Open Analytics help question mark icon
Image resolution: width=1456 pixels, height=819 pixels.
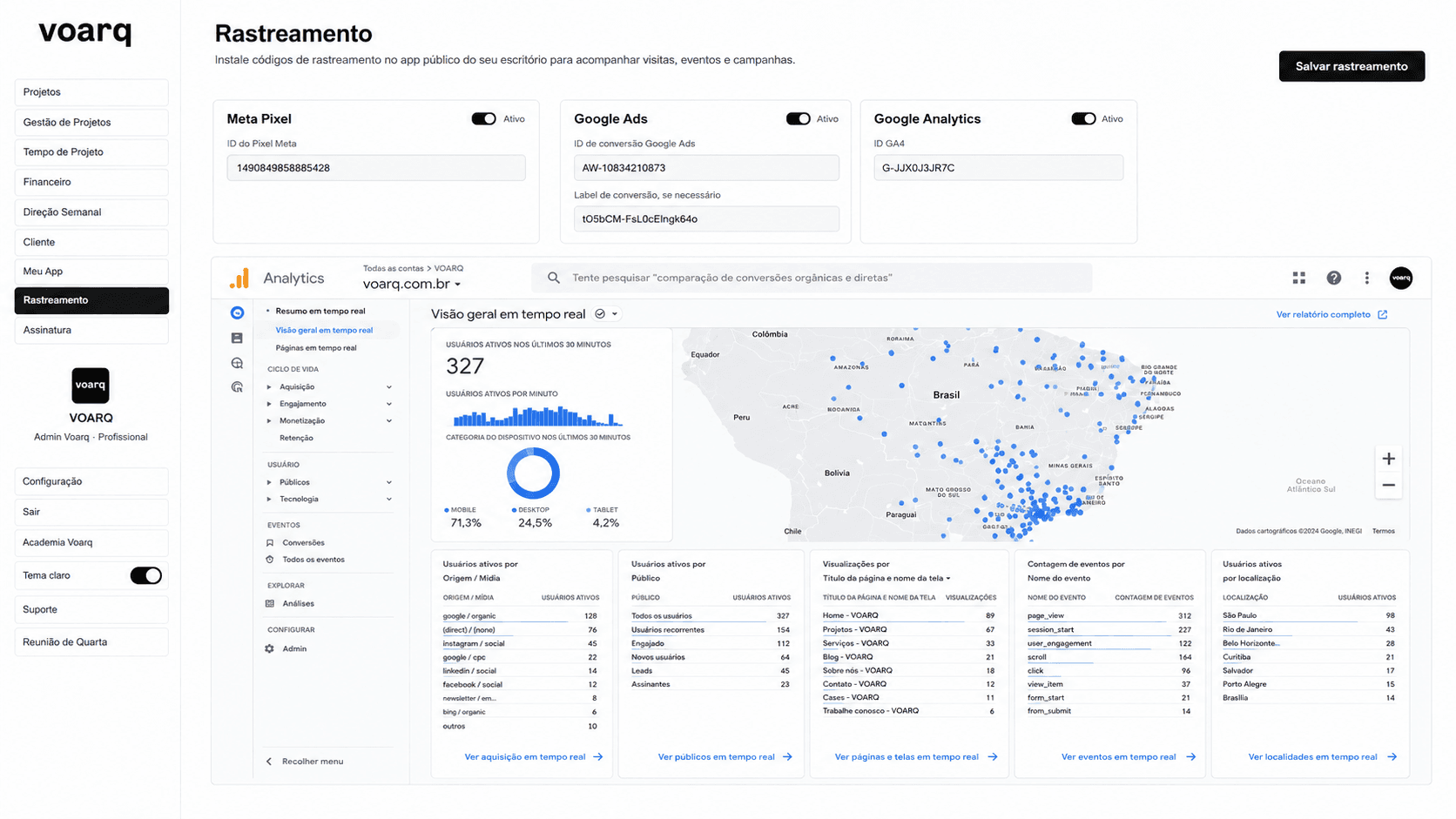[x=1333, y=278]
